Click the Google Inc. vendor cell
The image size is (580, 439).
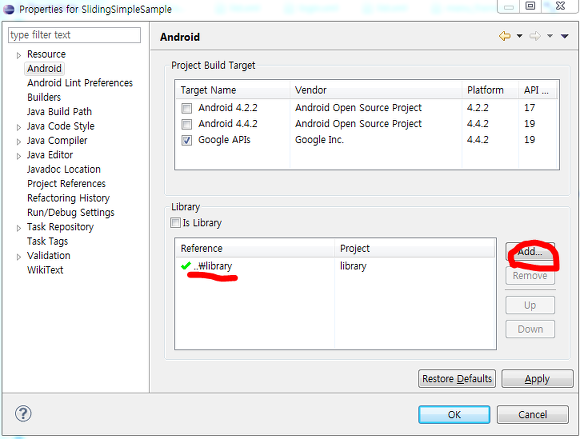click(319, 140)
